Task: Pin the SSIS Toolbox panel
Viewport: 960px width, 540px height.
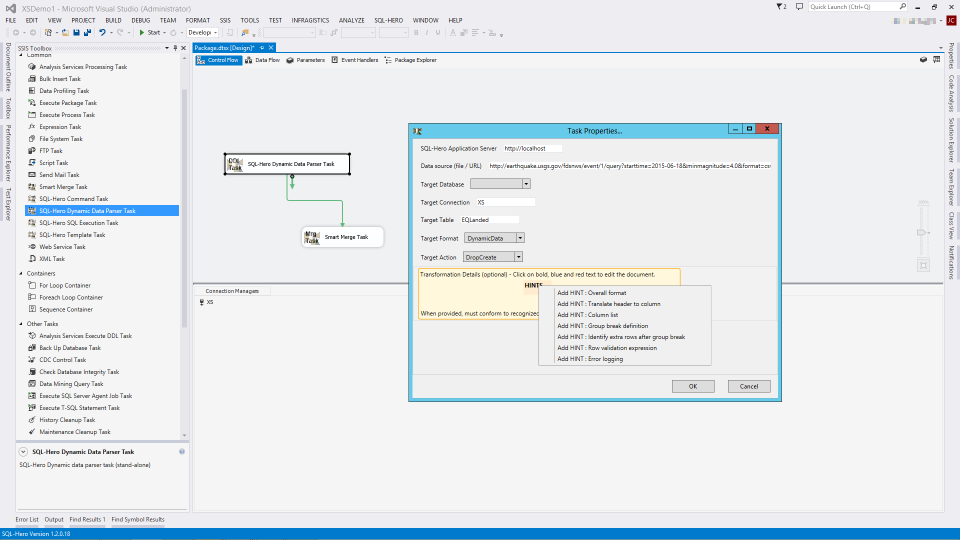Action: click(175, 48)
